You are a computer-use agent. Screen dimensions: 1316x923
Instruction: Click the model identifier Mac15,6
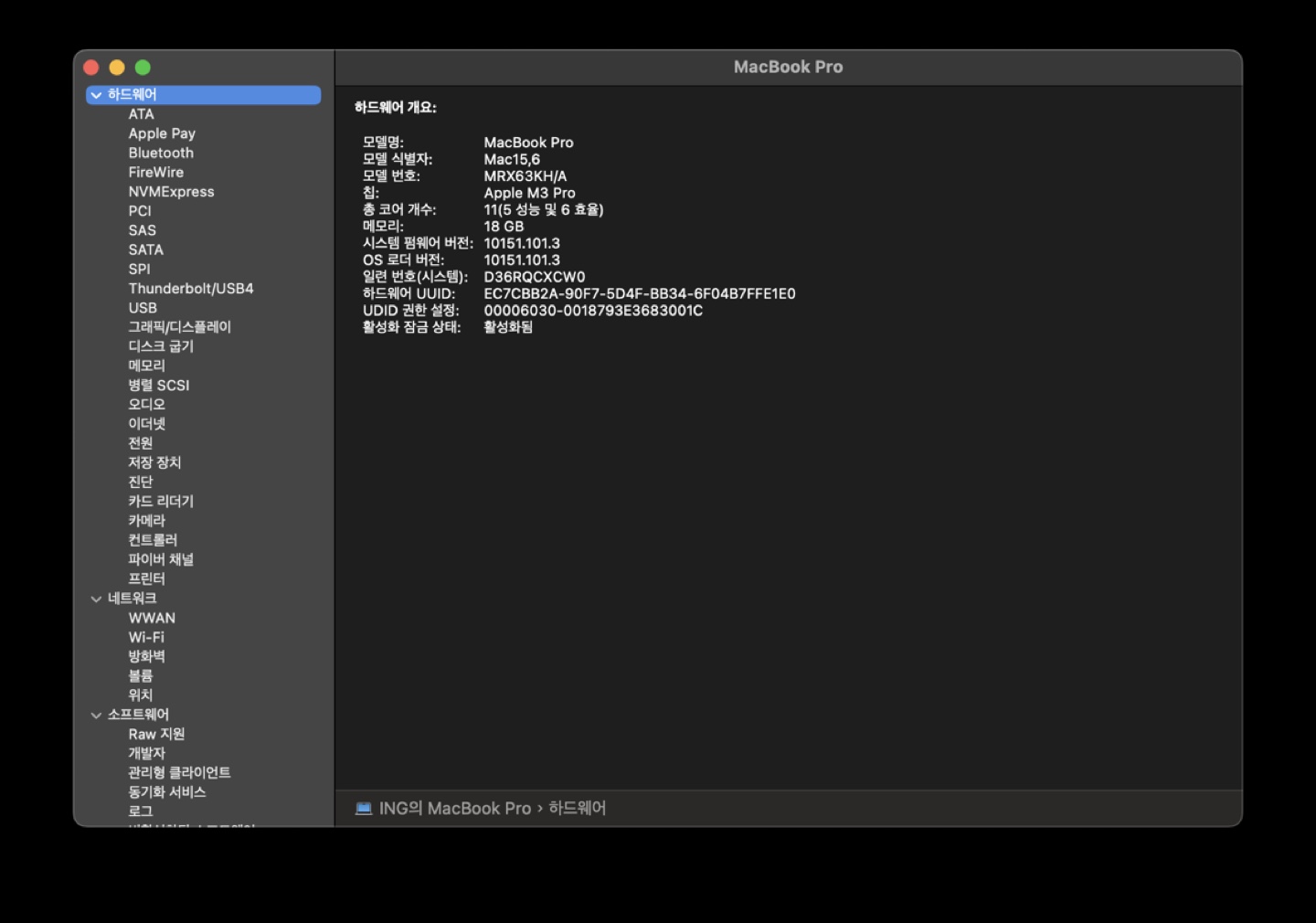(x=512, y=159)
